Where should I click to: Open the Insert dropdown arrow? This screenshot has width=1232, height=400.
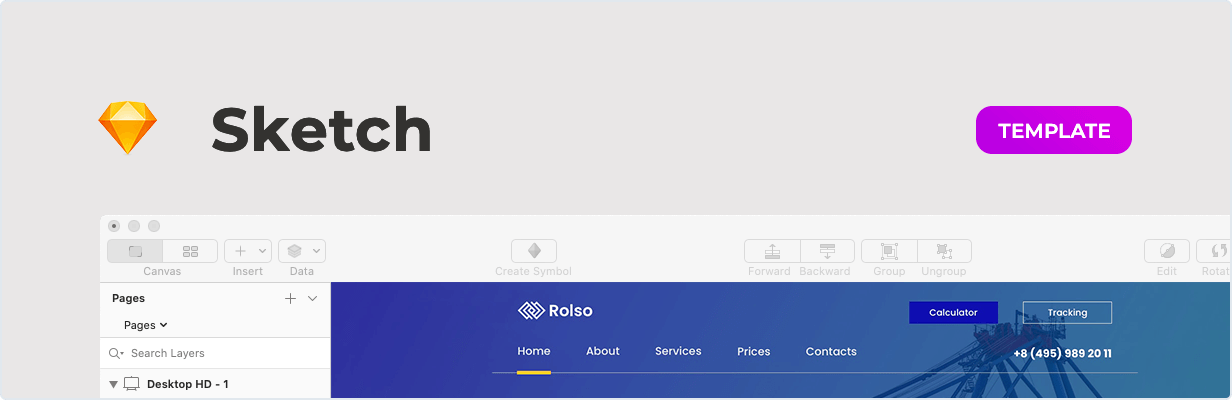pyautogui.click(x=263, y=252)
